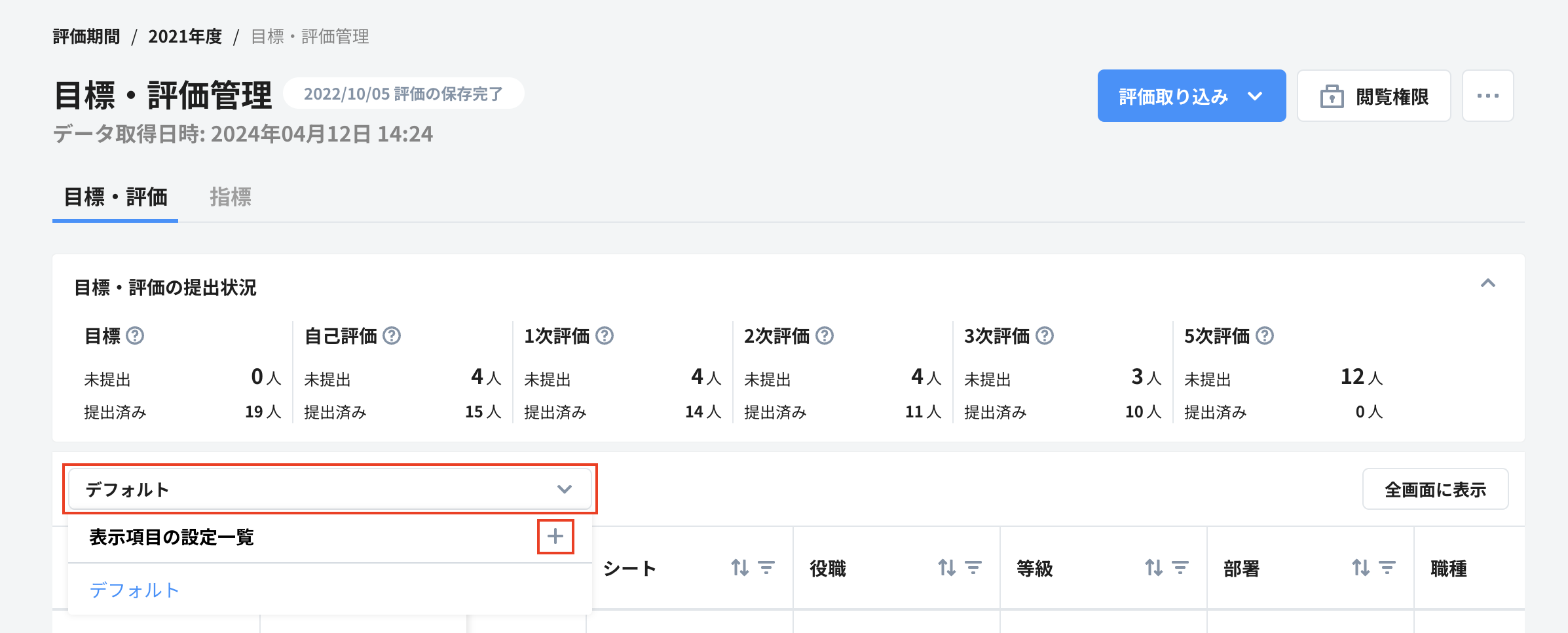
Task: Click the plus icon in 表示項目の設定一覧
Action: point(555,537)
